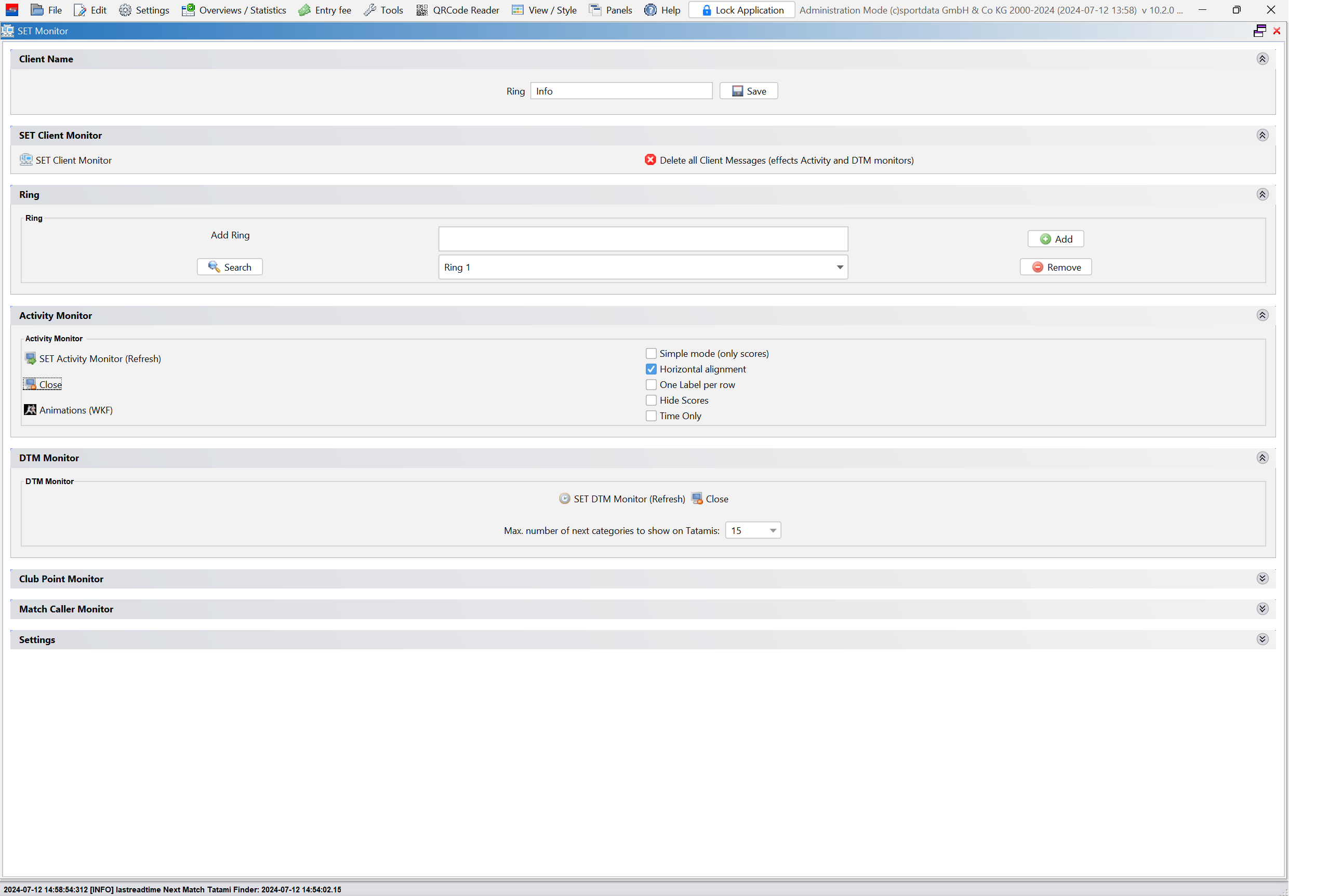Click the Remove ring button
The height and width of the screenshot is (896, 1329).
(1055, 267)
